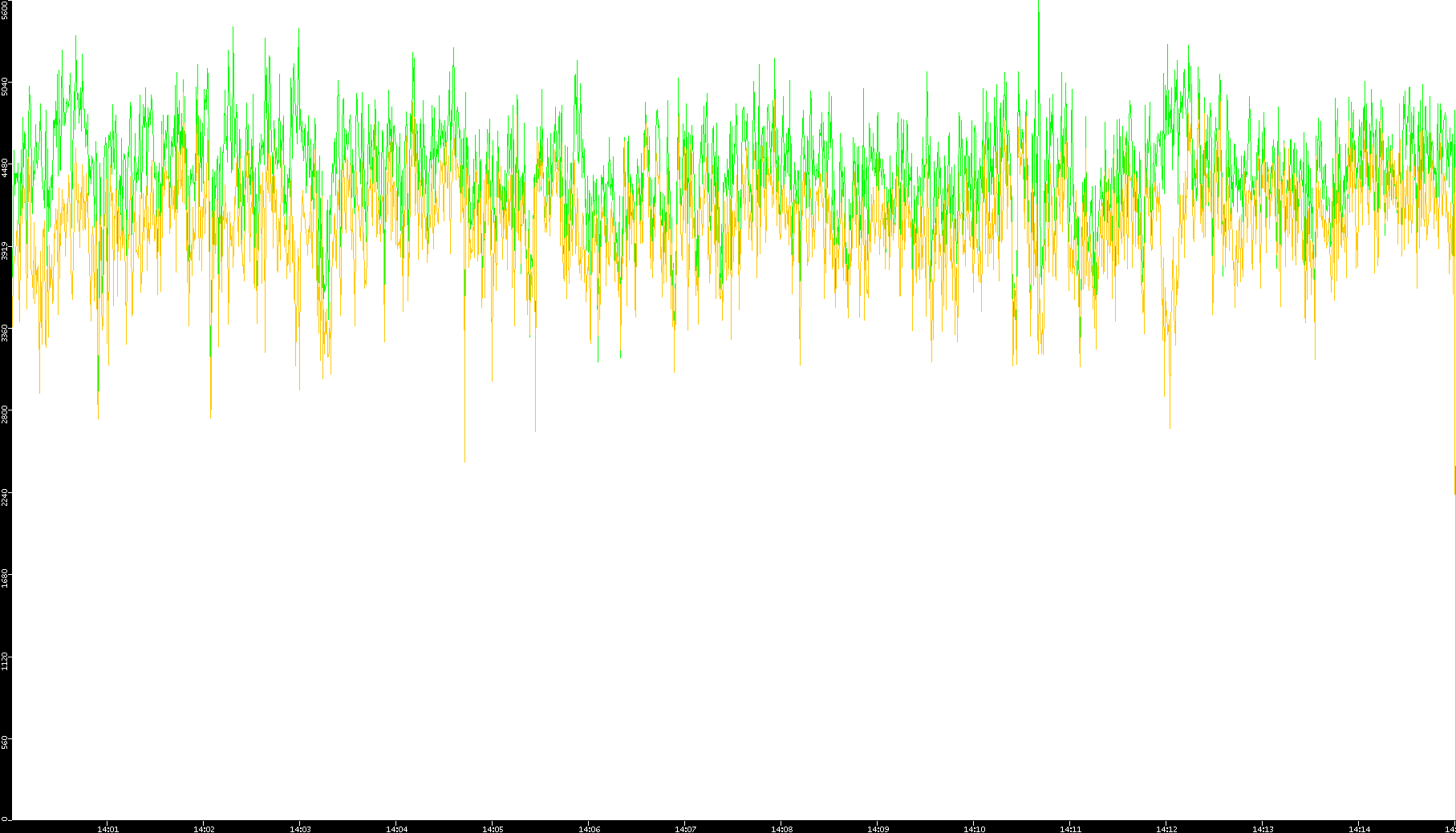Select the 14:07 time axis marker
The image size is (1456, 833).
click(685, 829)
